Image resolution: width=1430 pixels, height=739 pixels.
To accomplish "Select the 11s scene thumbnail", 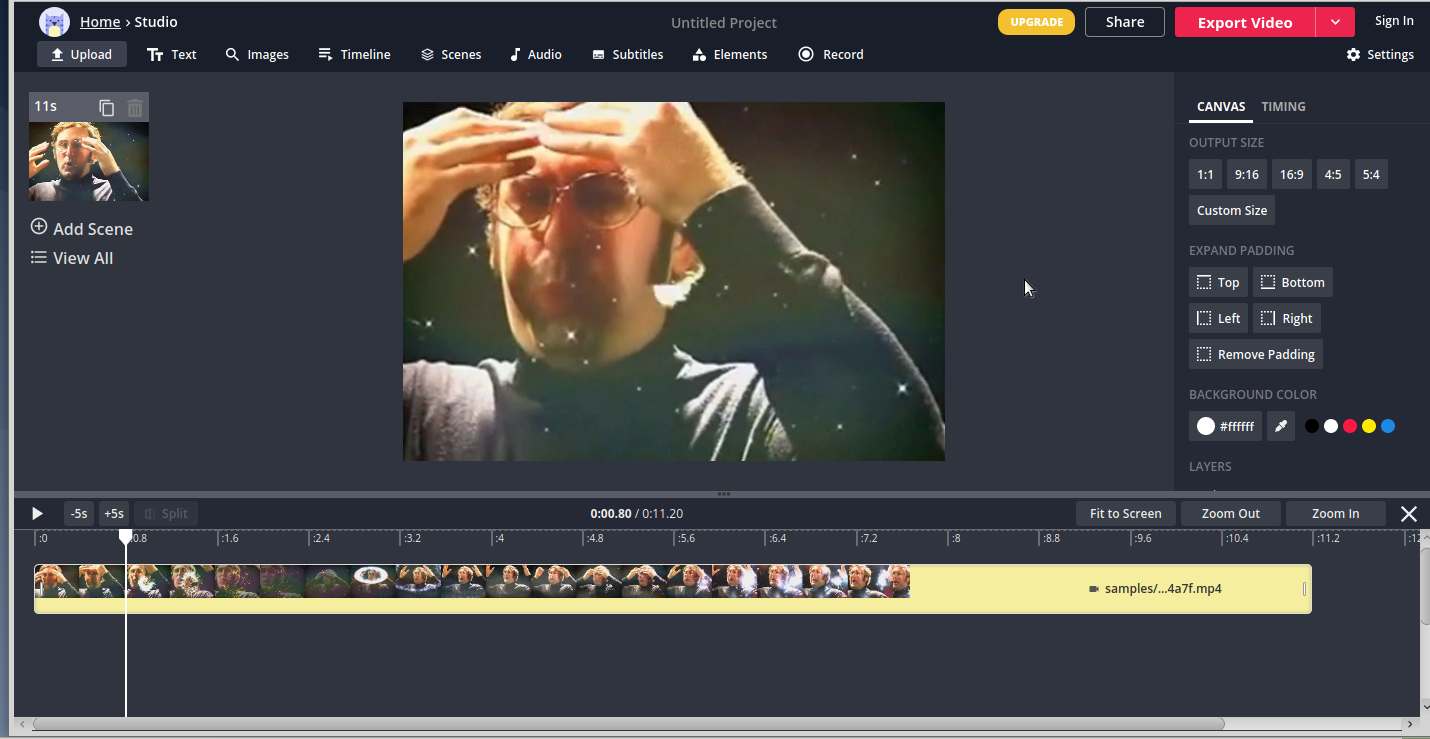I will [89, 161].
